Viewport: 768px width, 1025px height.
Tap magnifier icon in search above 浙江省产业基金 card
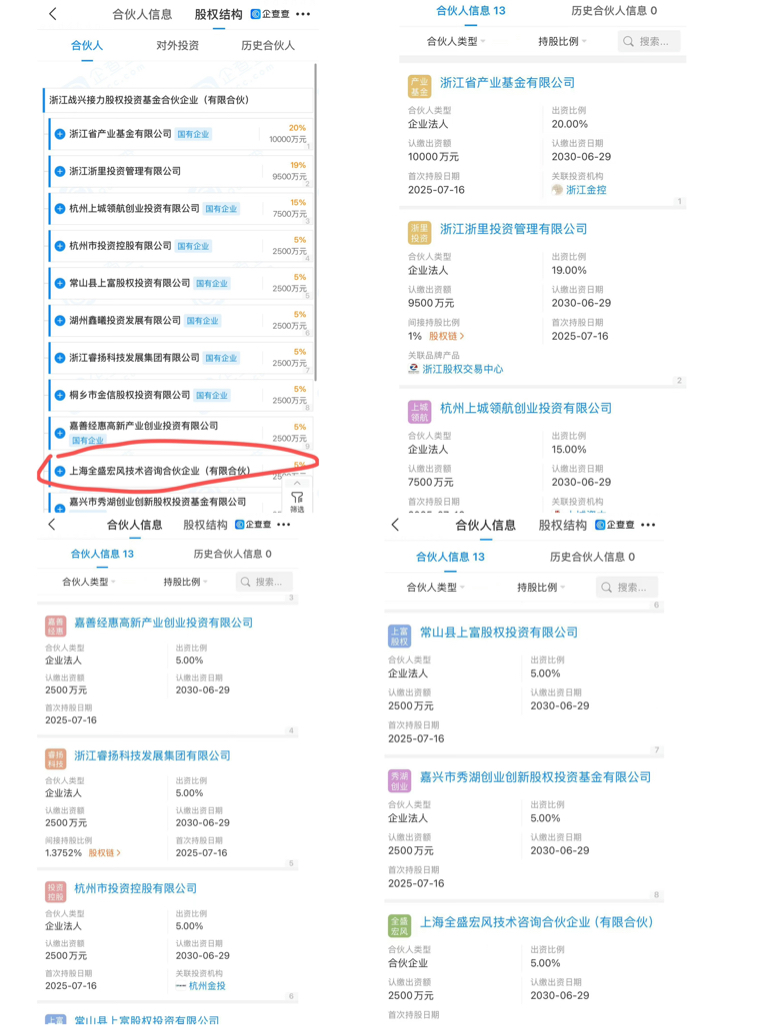click(628, 41)
